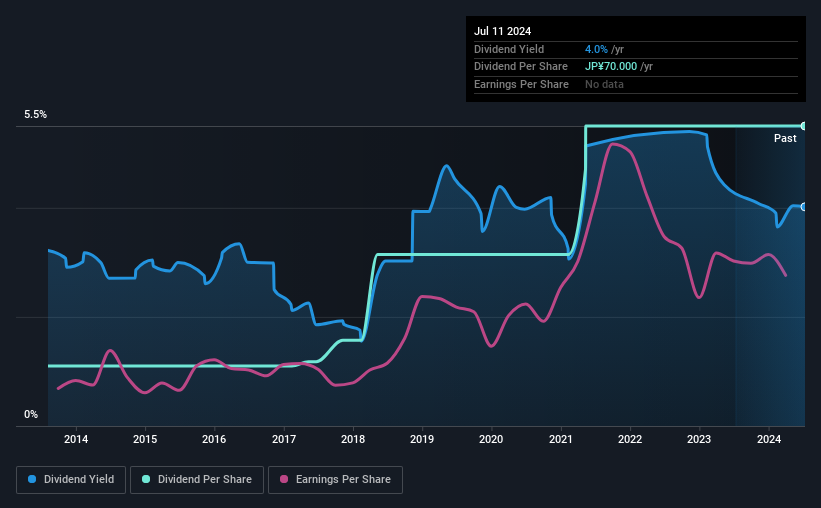
Task: Click the blue Dividend Yield legend dot
Action: tap(32, 479)
